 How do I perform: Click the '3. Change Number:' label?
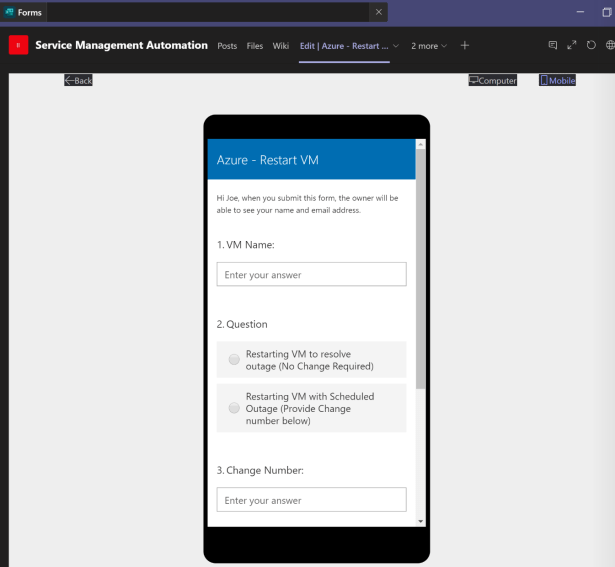tap(260, 470)
